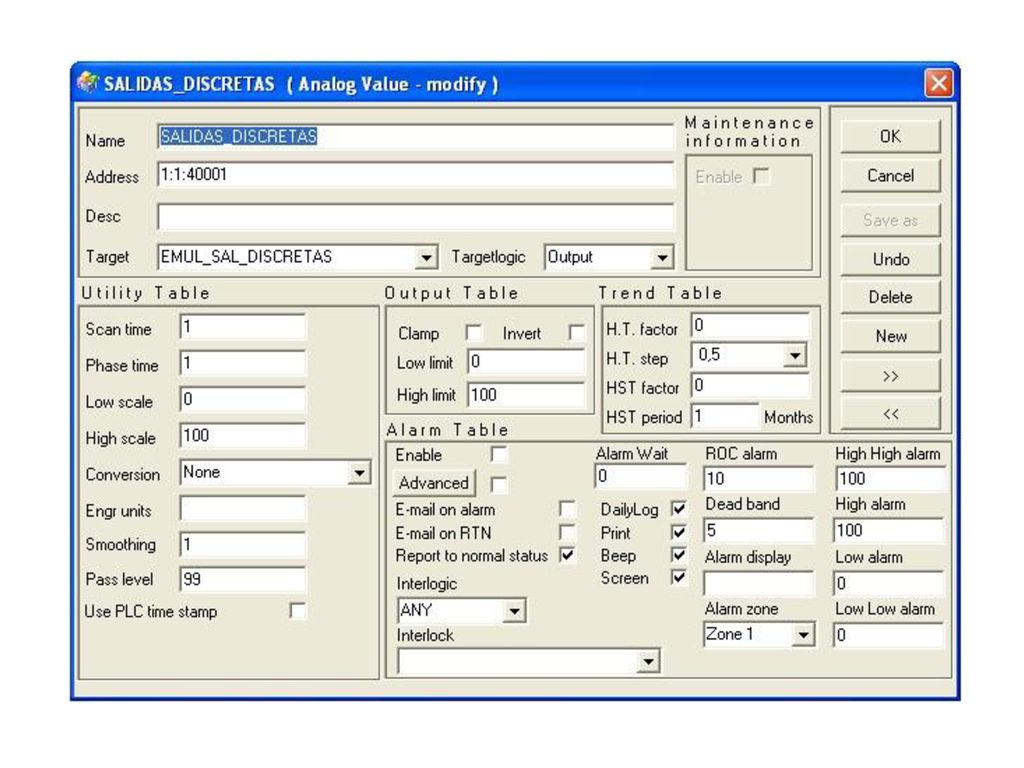
Task: Check Use PLC time stamp
Action: [297, 611]
